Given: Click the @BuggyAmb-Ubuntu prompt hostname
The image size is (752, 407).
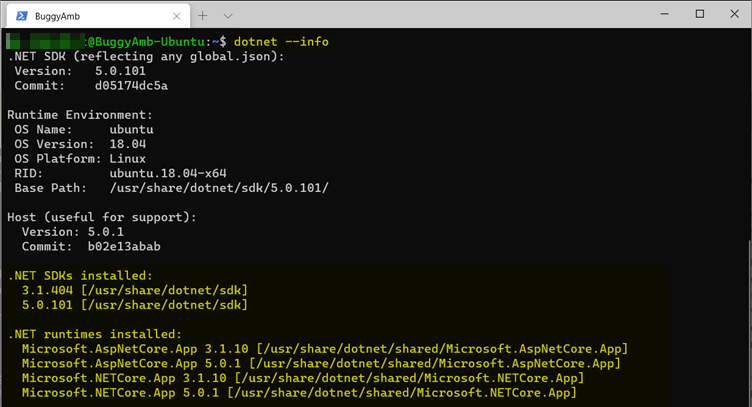Looking at the screenshot, I should point(147,42).
